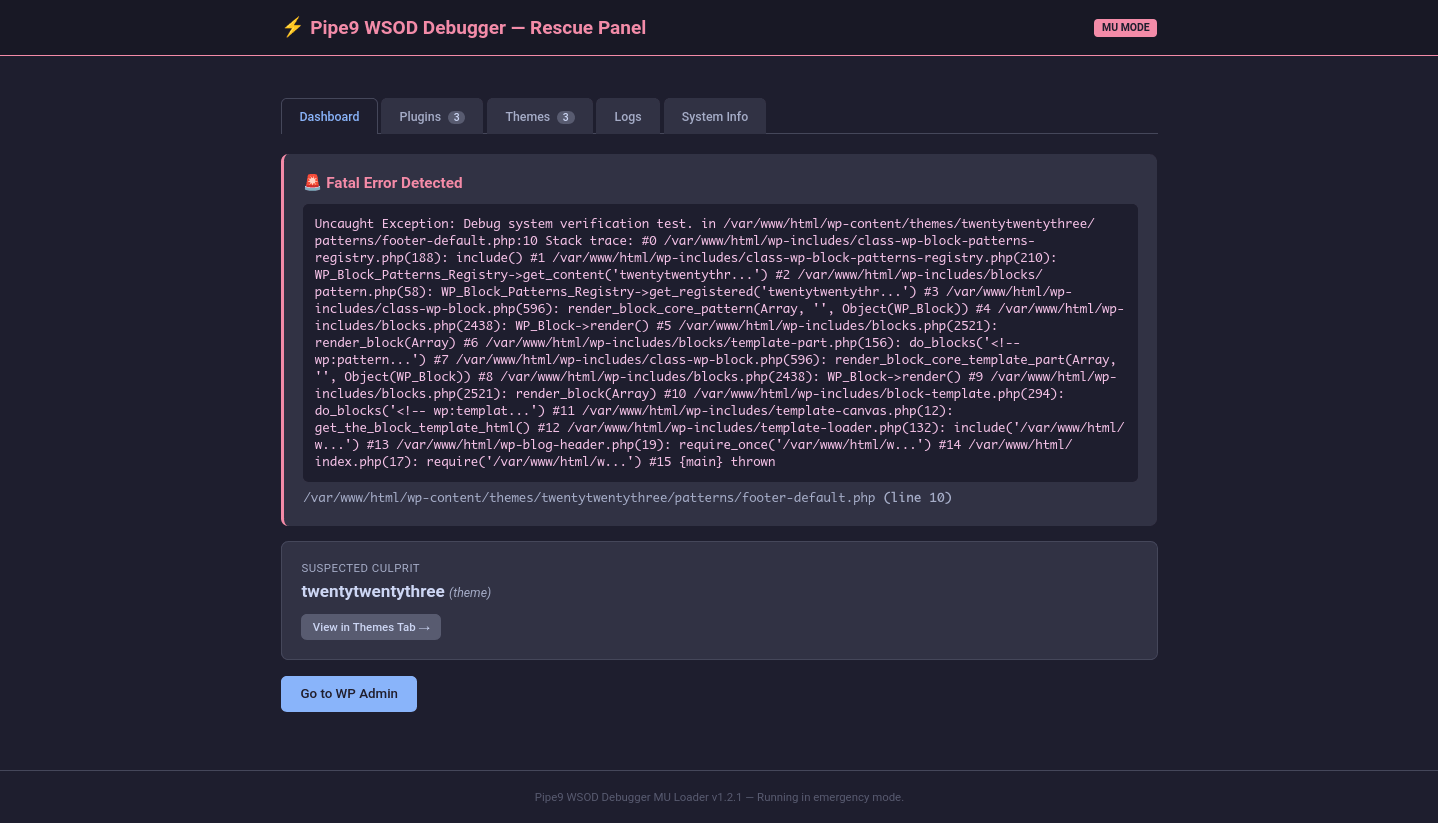Viewport: 1439px width, 823px height.
Task: Click the View in Themes Tab button
Action: pos(371,627)
